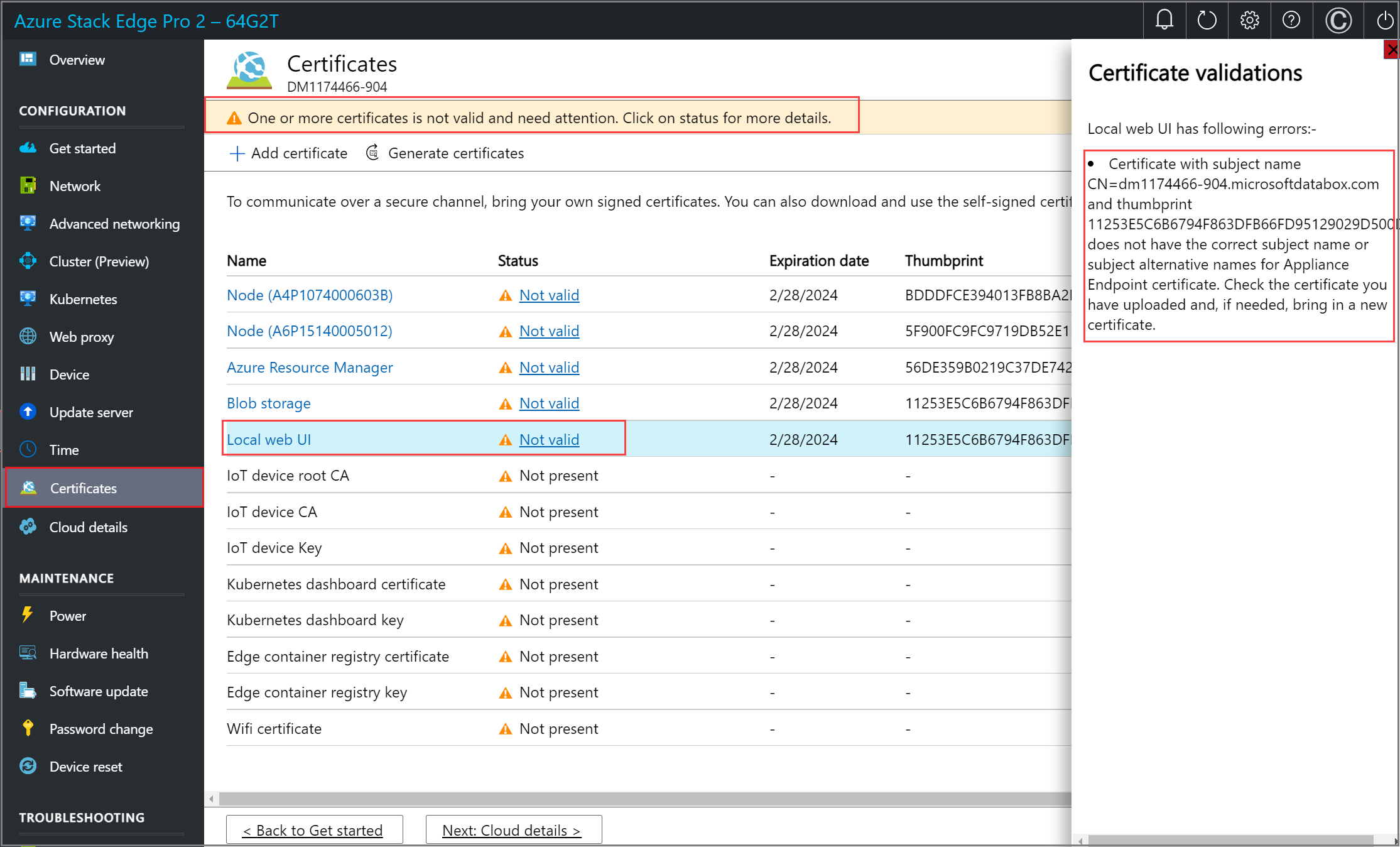Image resolution: width=1400 pixels, height=847 pixels.
Task: Open the notifications bell icon
Action: point(1164,19)
